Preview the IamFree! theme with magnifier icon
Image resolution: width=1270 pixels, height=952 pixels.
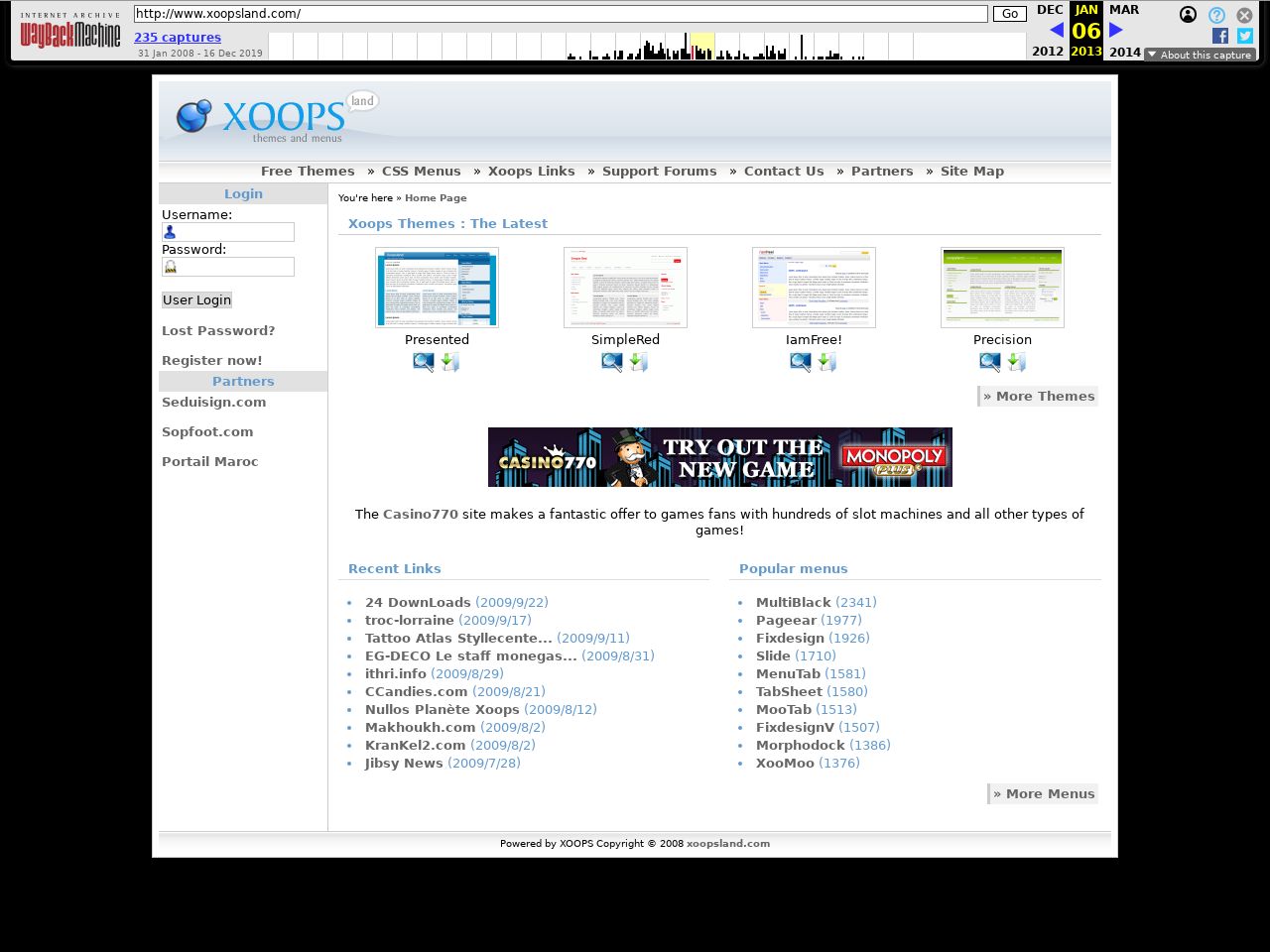tap(801, 363)
